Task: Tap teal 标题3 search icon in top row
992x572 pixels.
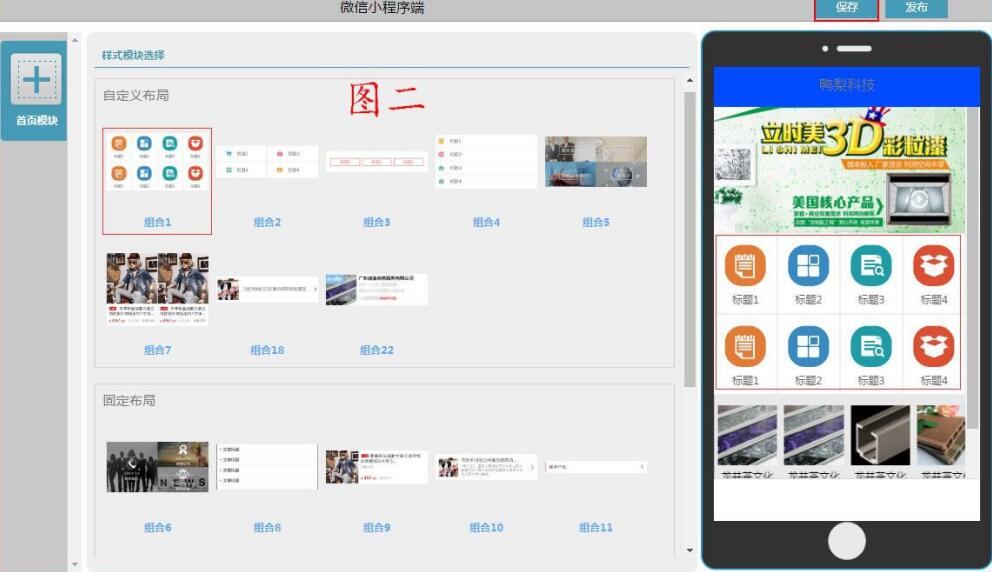Action: [871, 265]
